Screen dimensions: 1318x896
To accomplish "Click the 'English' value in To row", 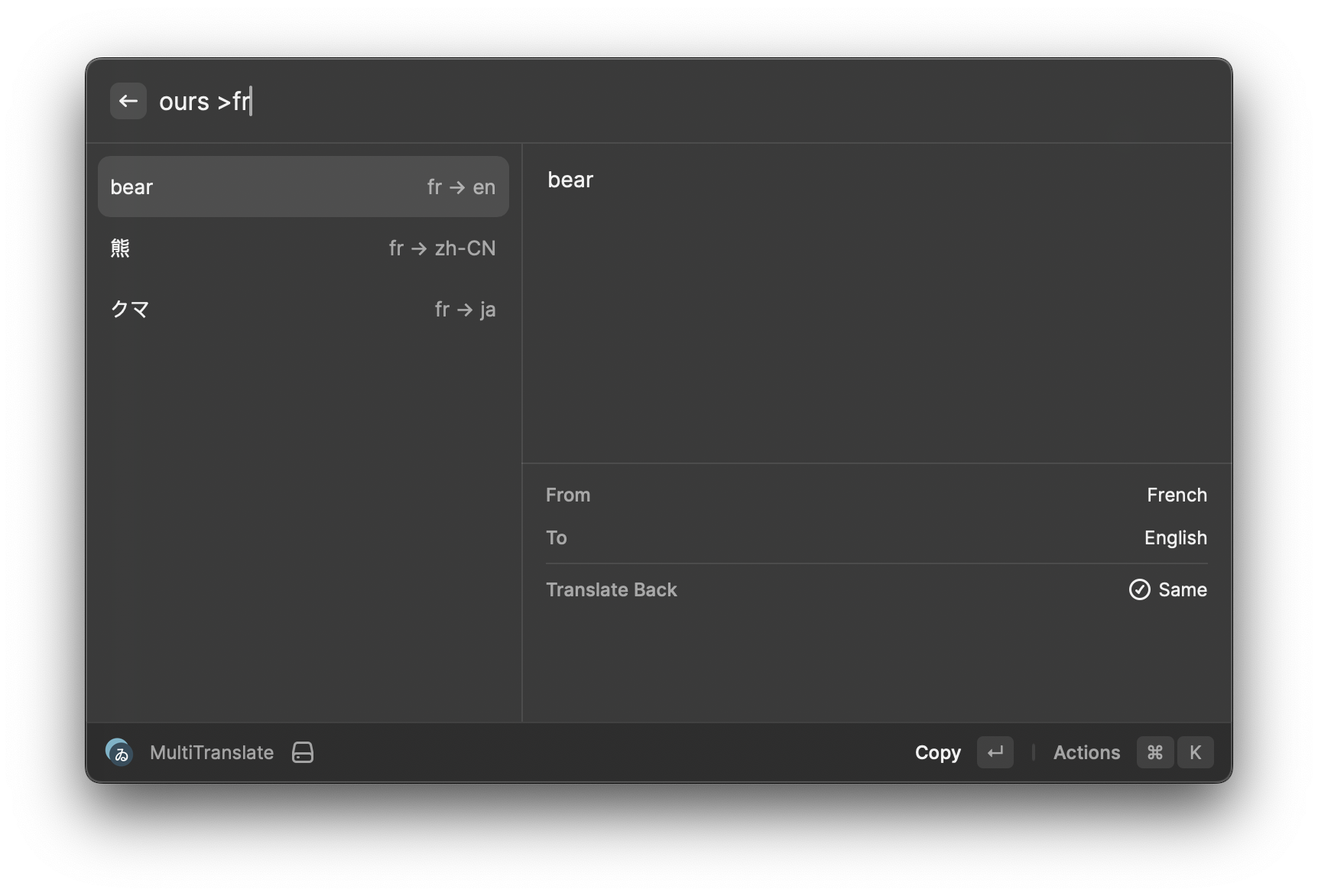I will (1176, 537).
